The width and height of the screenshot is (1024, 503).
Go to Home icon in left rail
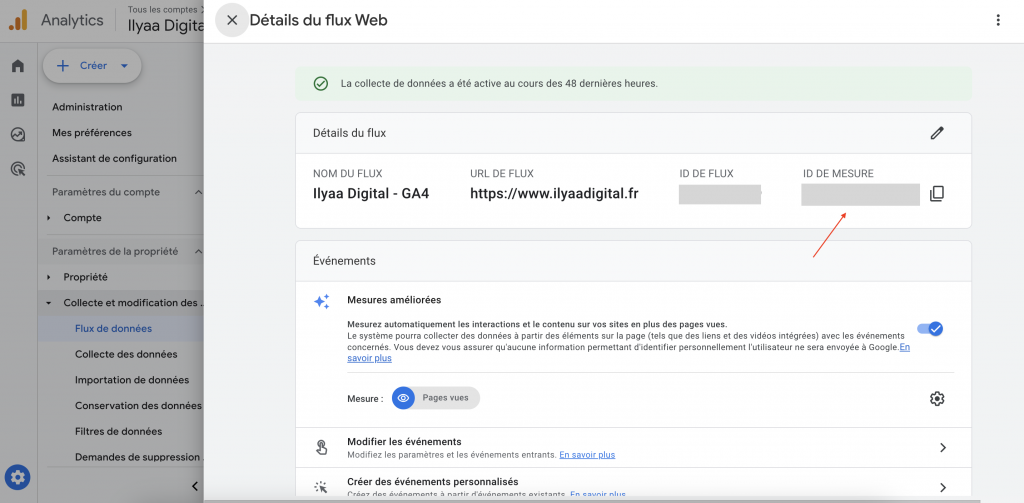coord(18,67)
